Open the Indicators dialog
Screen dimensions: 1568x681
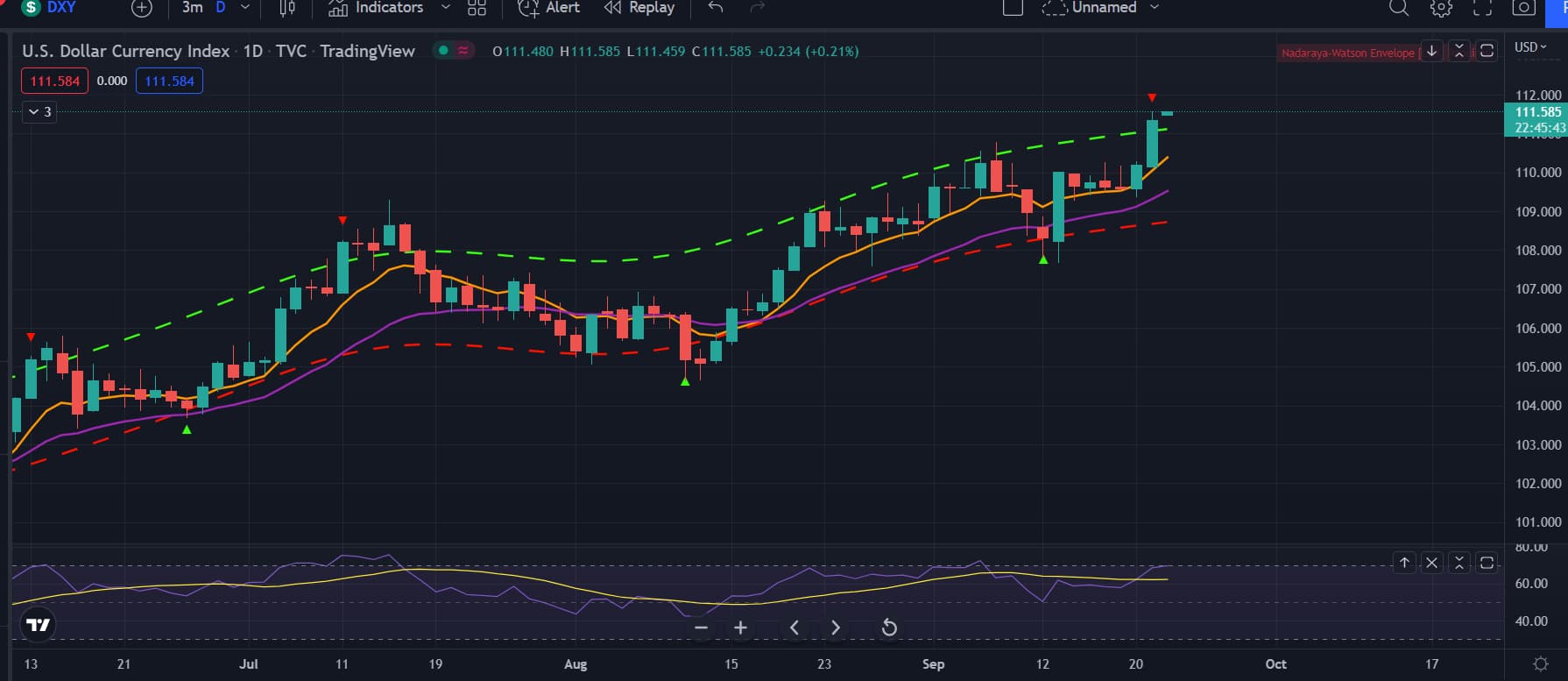click(x=375, y=8)
